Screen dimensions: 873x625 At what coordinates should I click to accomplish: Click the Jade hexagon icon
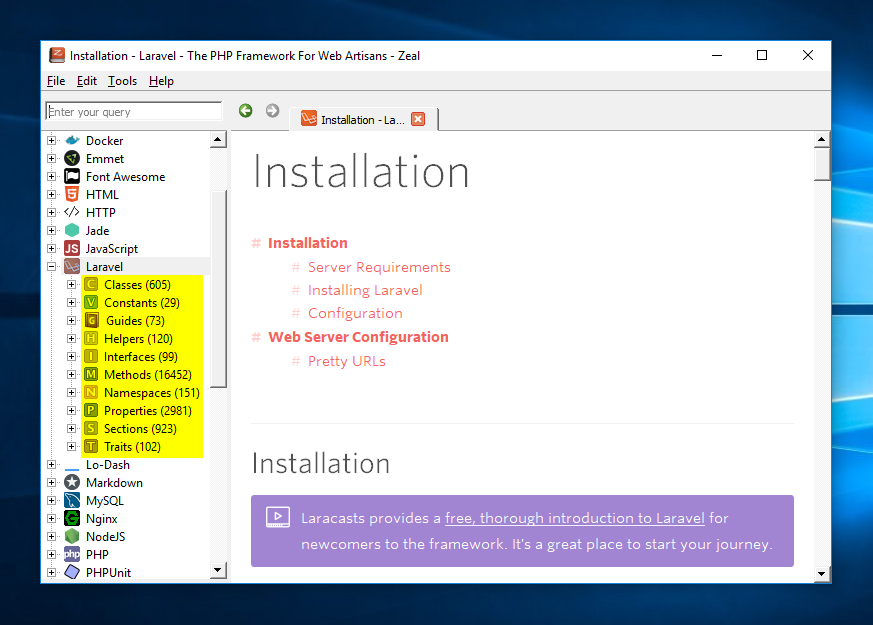pos(72,230)
